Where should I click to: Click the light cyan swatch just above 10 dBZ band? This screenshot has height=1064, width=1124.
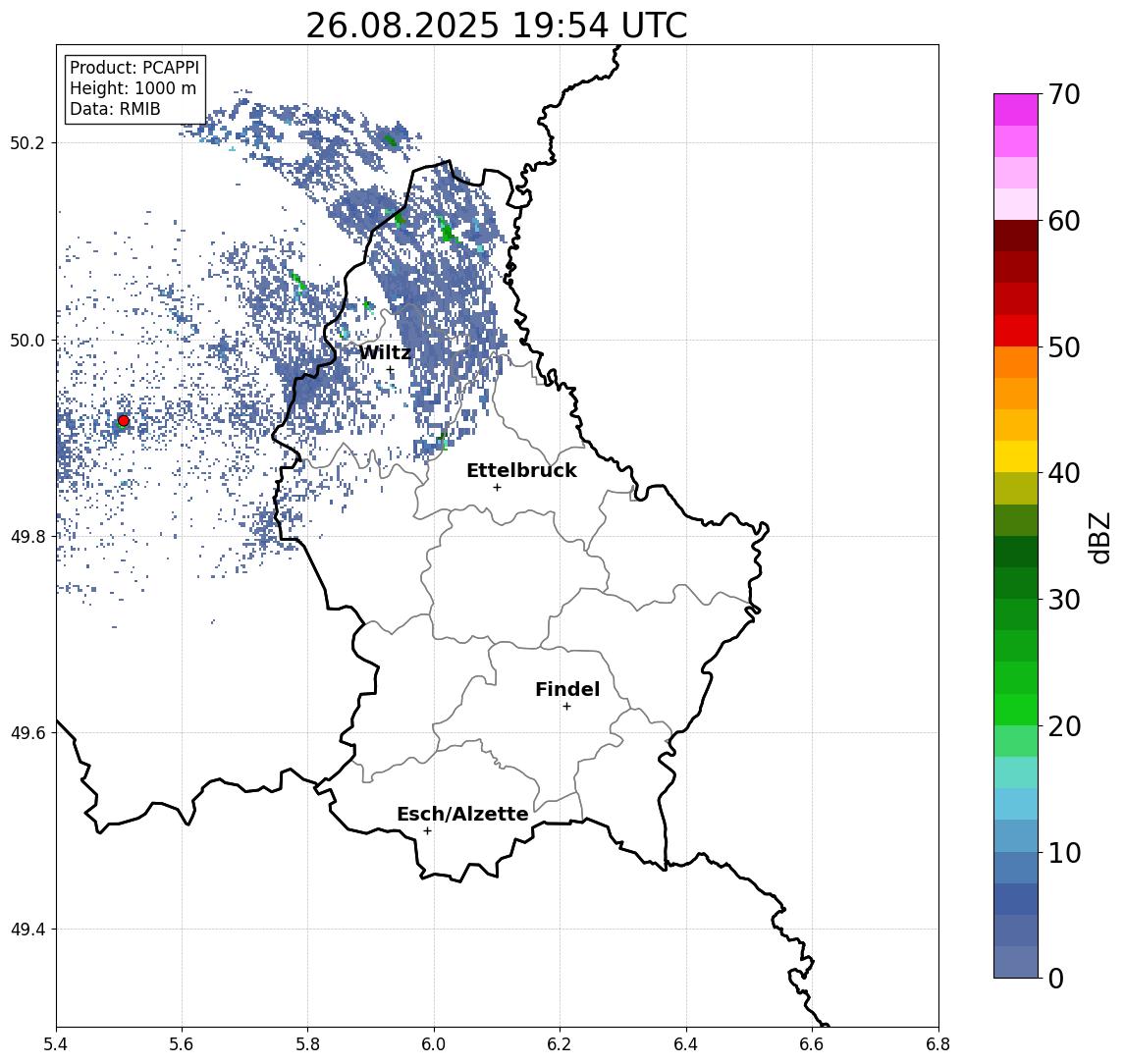click(1016, 805)
